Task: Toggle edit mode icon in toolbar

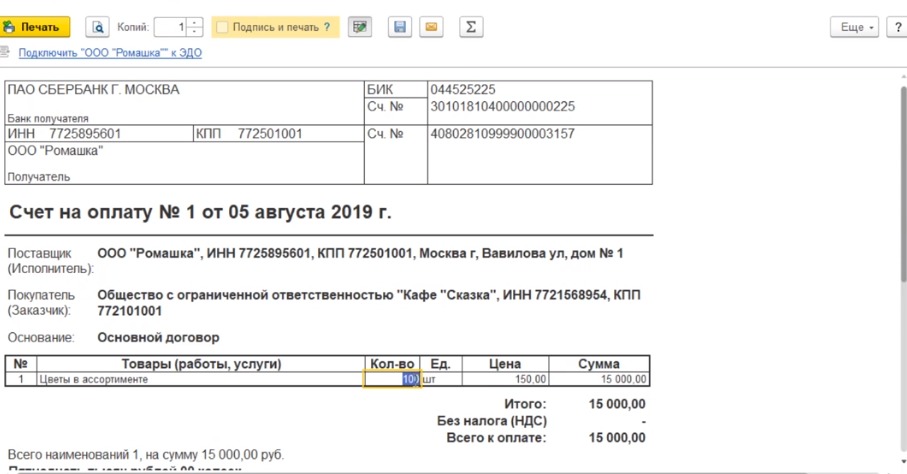Action: (360, 27)
